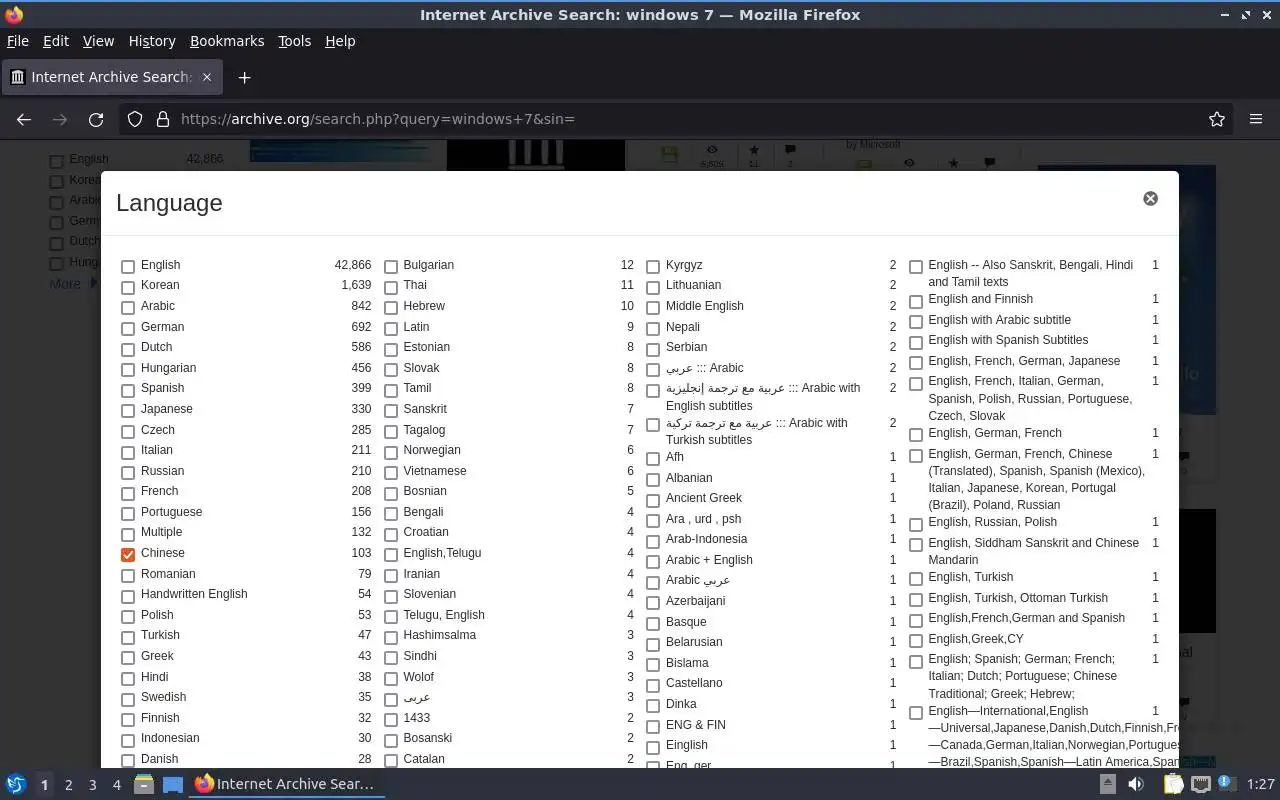Select the Bulgarian checkbox
The width and height of the screenshot is (1280, 800).
pyautogui.click(x=391, y=267)
